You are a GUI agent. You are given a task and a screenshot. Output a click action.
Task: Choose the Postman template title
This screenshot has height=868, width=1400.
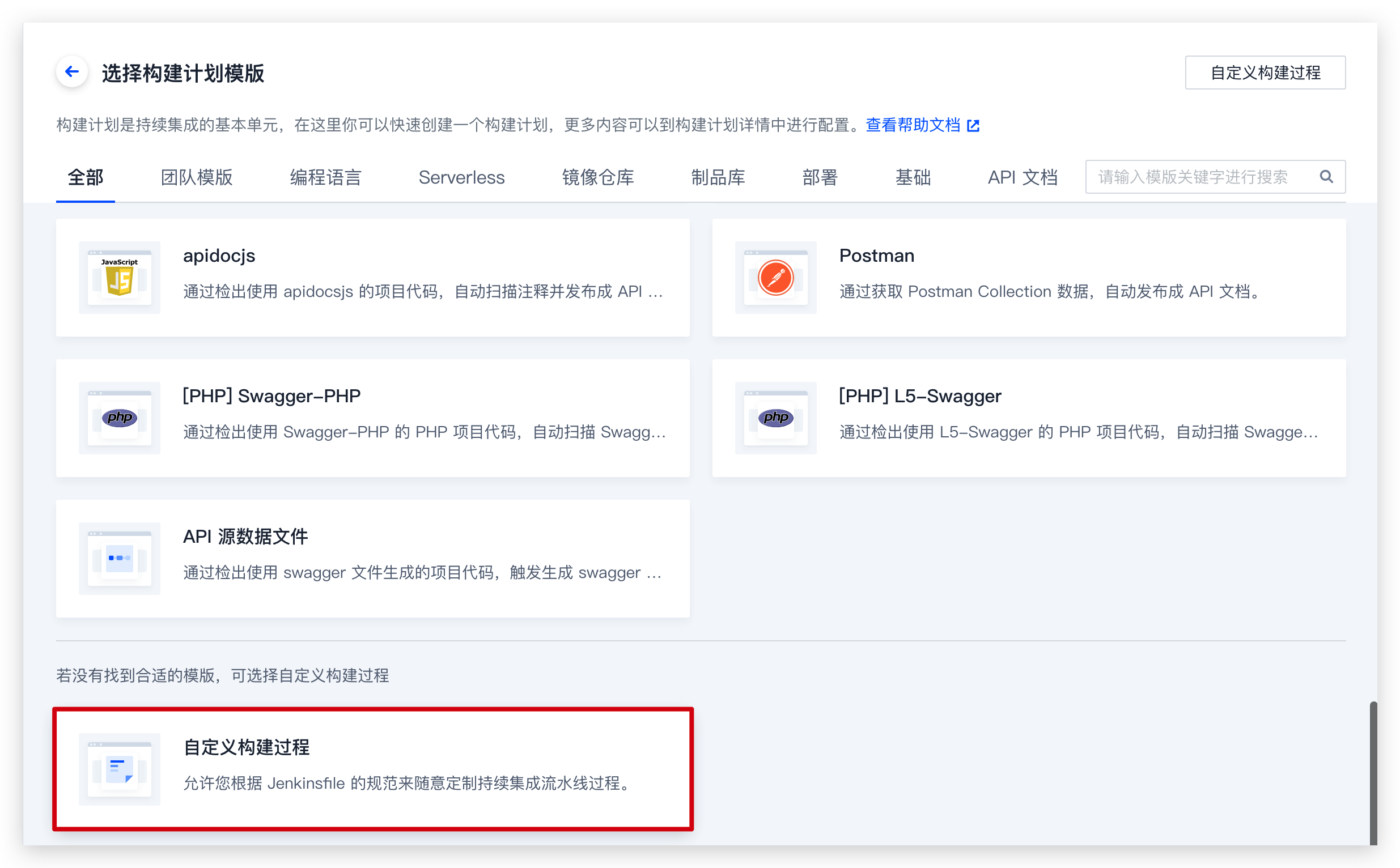(x=876, y=256)
